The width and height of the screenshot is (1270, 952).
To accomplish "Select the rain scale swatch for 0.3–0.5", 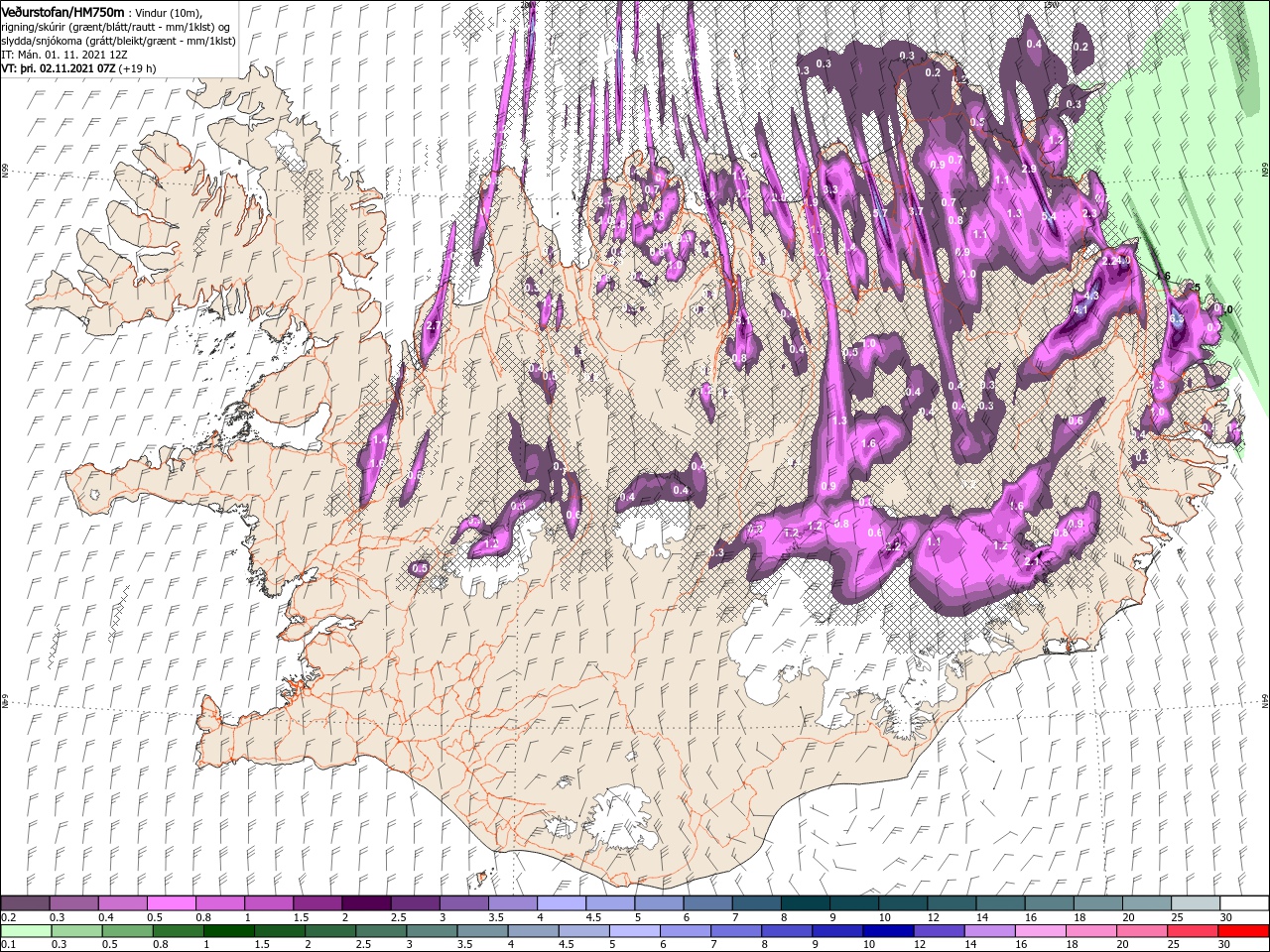I will coord(76,931).
